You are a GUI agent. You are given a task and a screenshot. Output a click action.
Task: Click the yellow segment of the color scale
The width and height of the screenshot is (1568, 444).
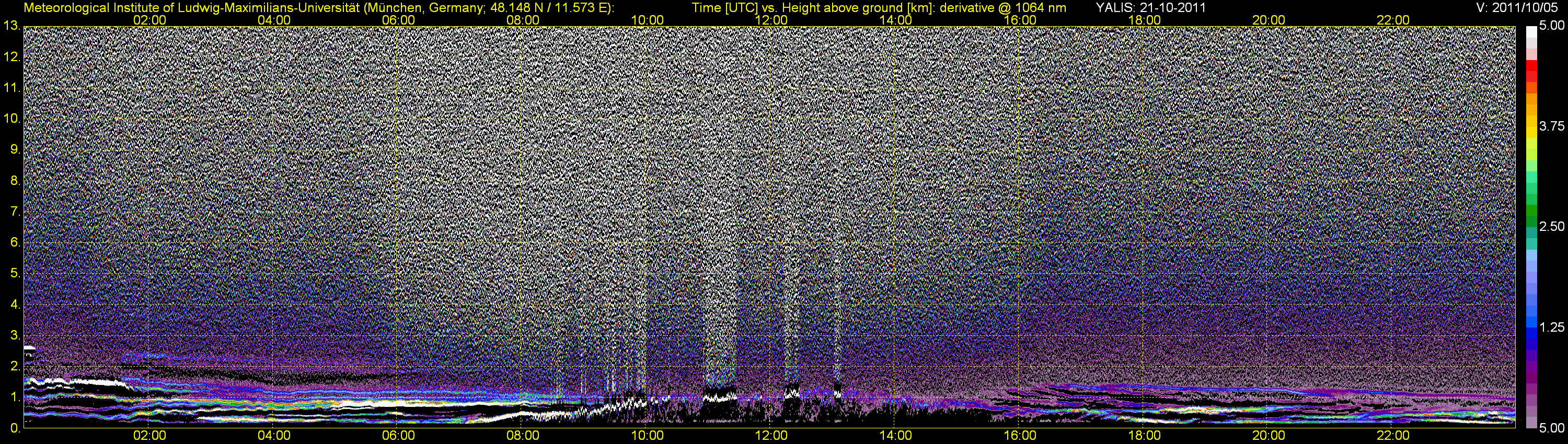coord(1531,132)
